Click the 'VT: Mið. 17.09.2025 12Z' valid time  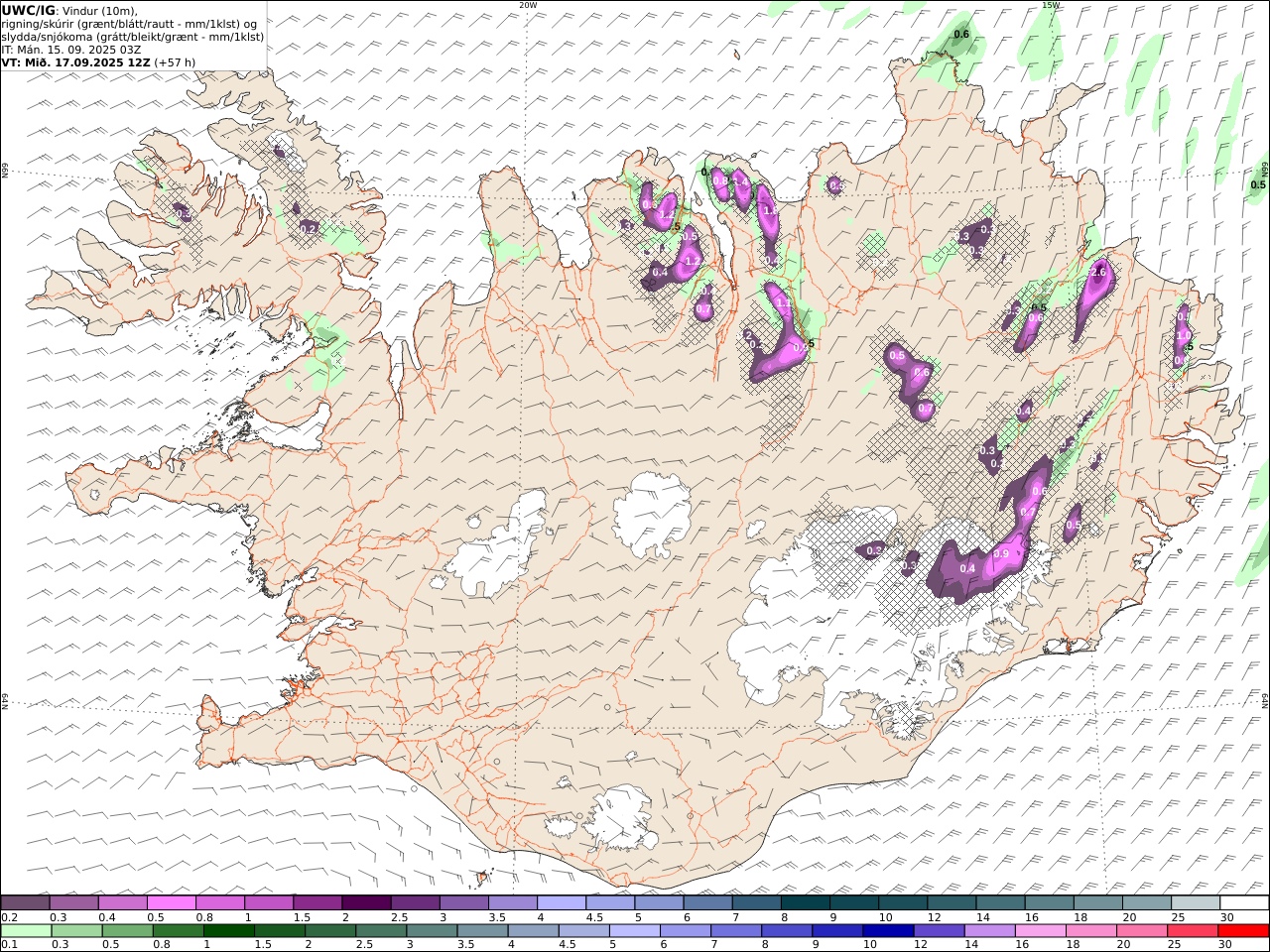click(75, 61)
